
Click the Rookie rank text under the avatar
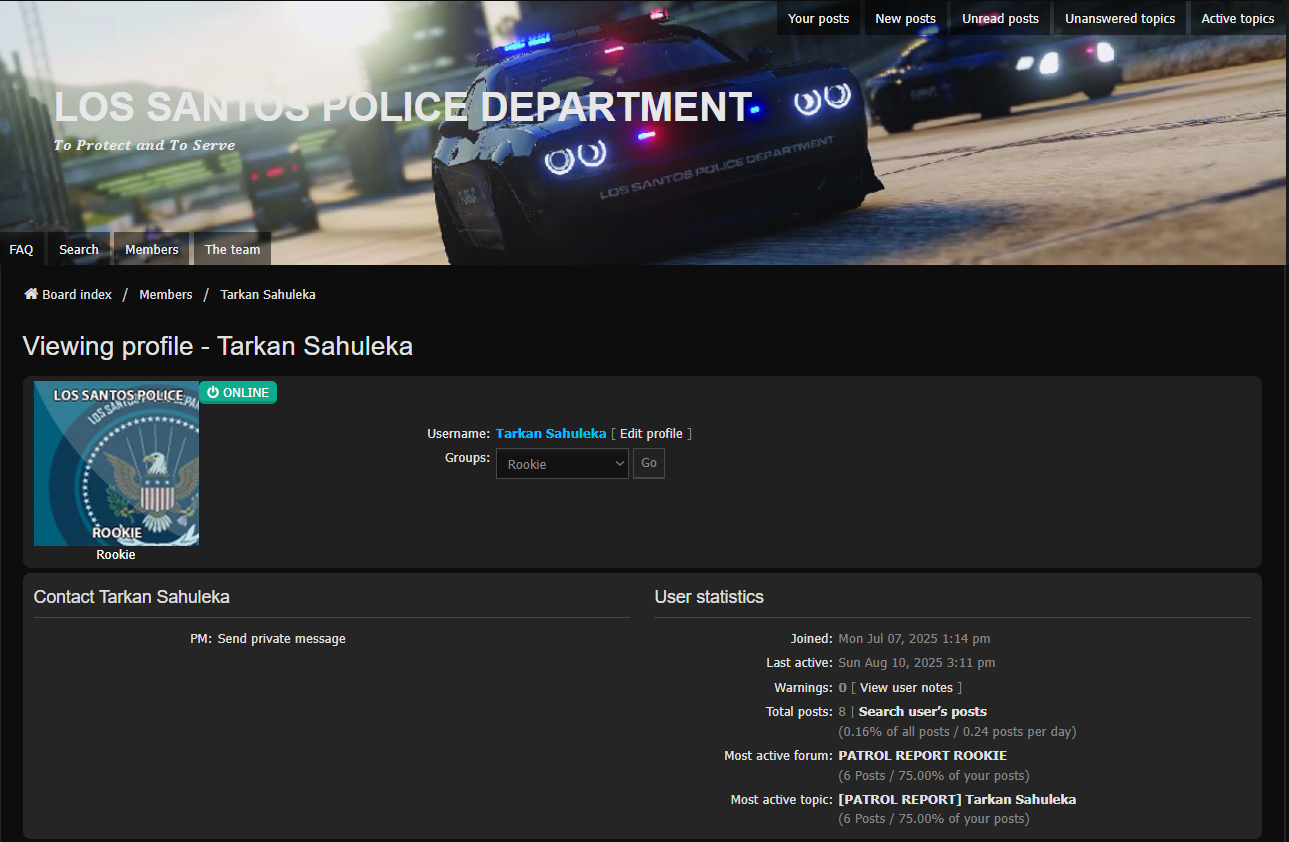[x=116, y=554]
